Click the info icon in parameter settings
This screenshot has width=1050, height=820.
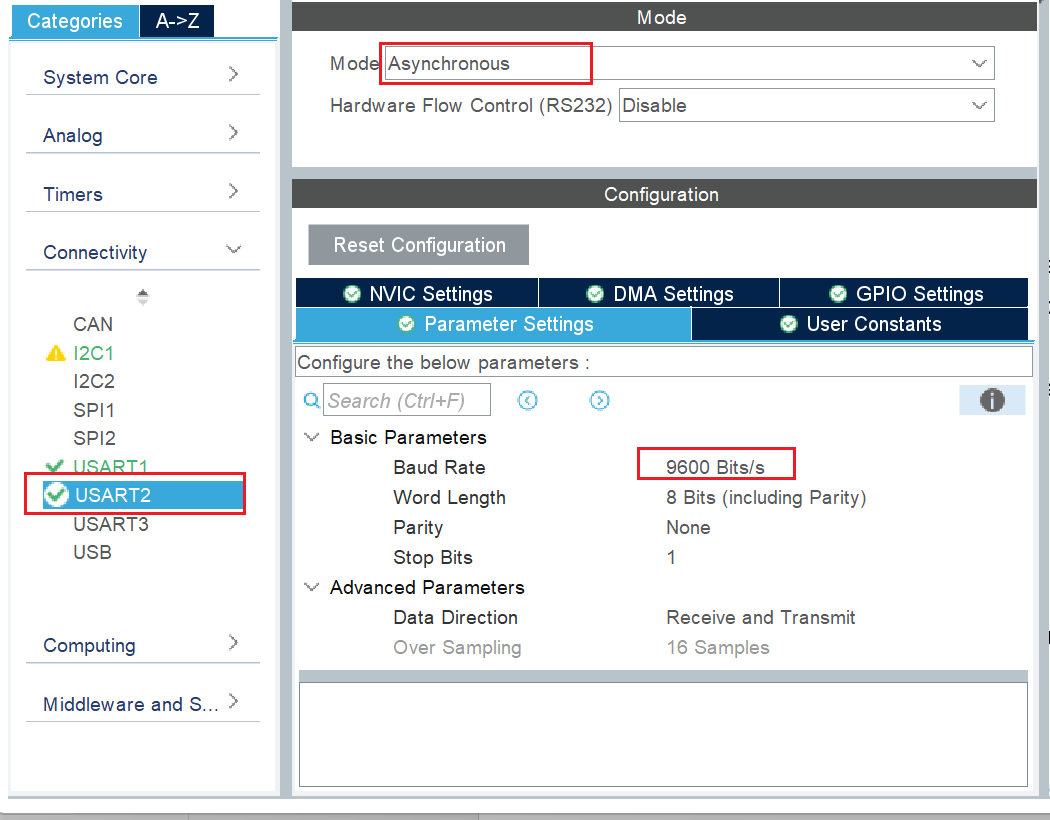click(x=992, y=401)
